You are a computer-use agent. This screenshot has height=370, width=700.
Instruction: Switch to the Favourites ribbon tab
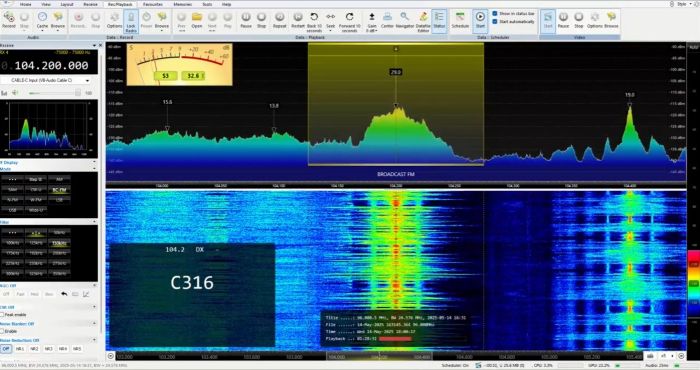pyautogui.click(x=153, y=4)
